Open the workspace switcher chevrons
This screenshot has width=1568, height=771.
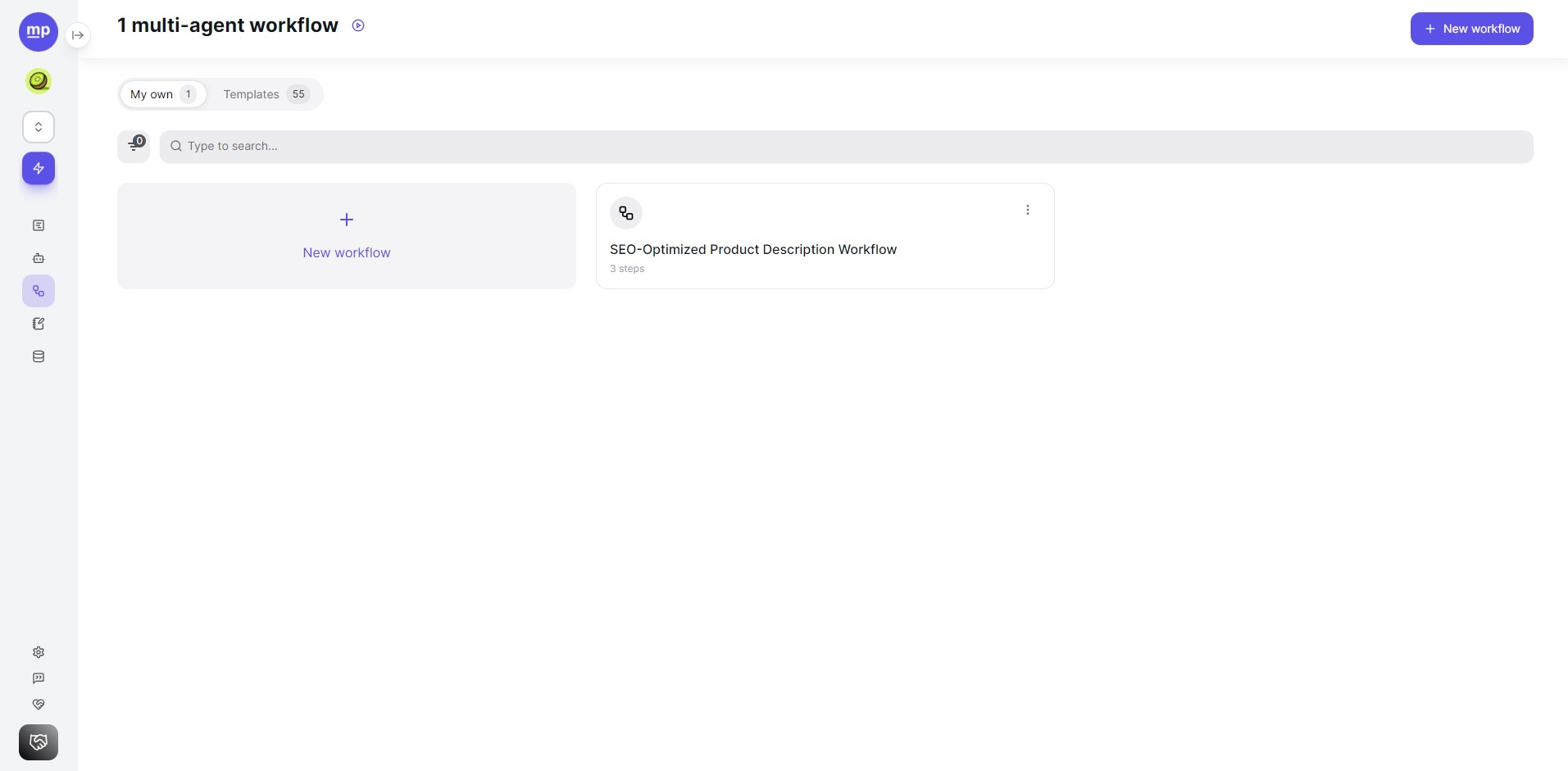pyautogui.click(x=39, y=127)
